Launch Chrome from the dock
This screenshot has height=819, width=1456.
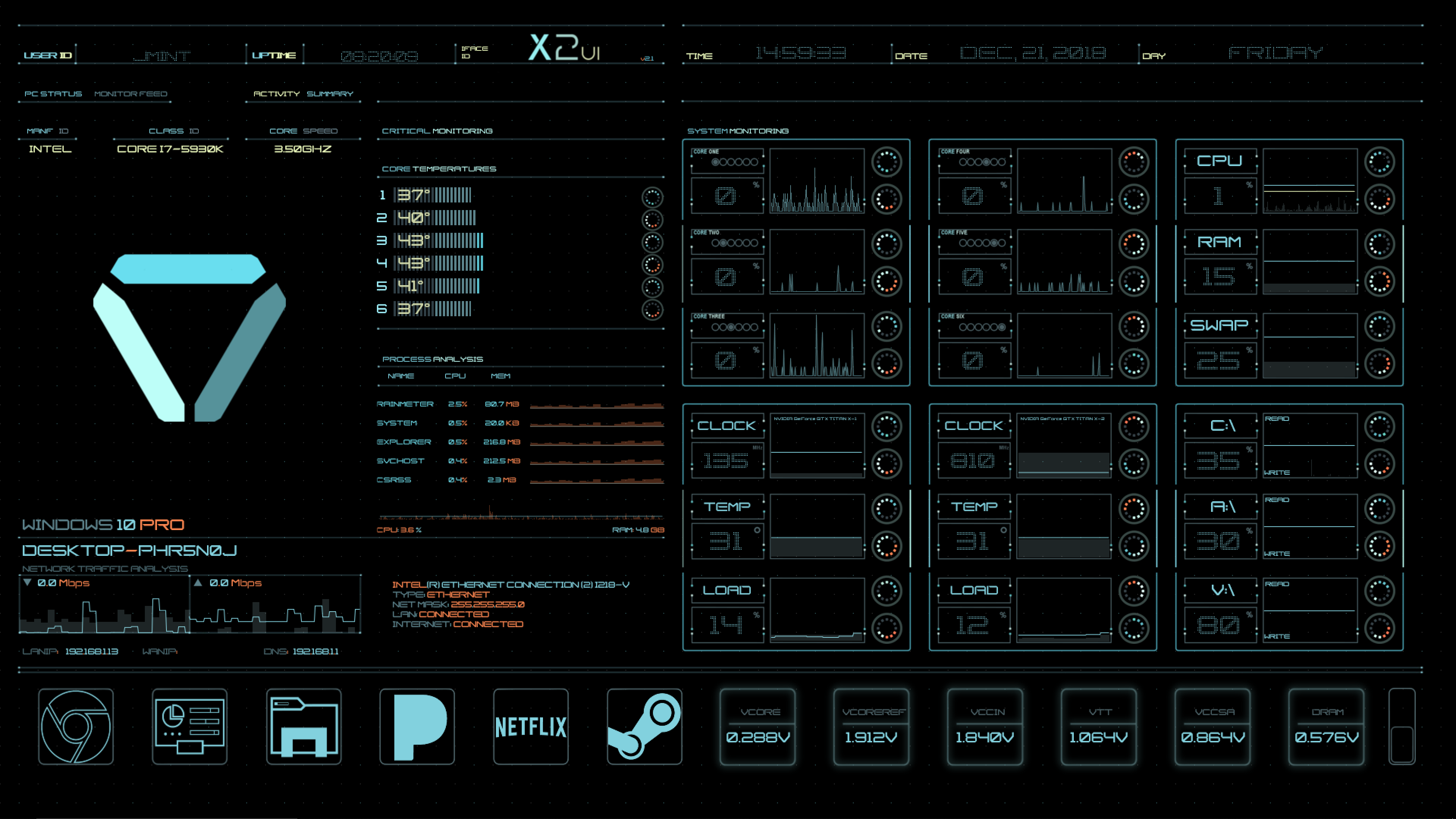(76, 727)
